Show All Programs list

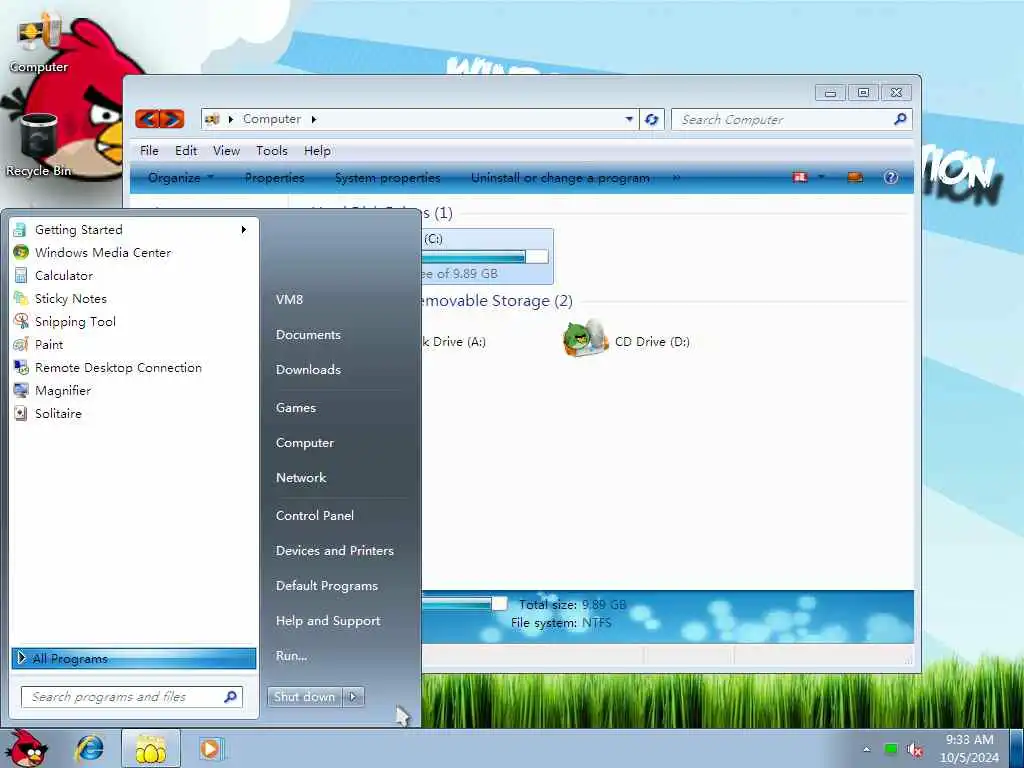(x=133, y=658)
